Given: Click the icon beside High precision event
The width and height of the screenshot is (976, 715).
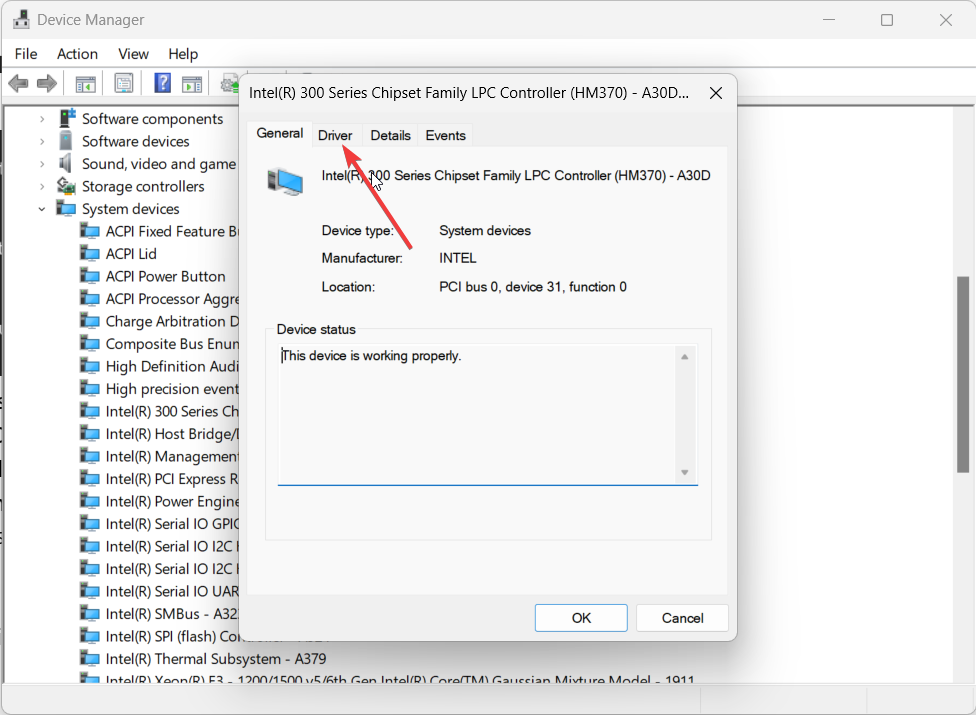Looking at the screenshot, I should click(x=90, y=388).
